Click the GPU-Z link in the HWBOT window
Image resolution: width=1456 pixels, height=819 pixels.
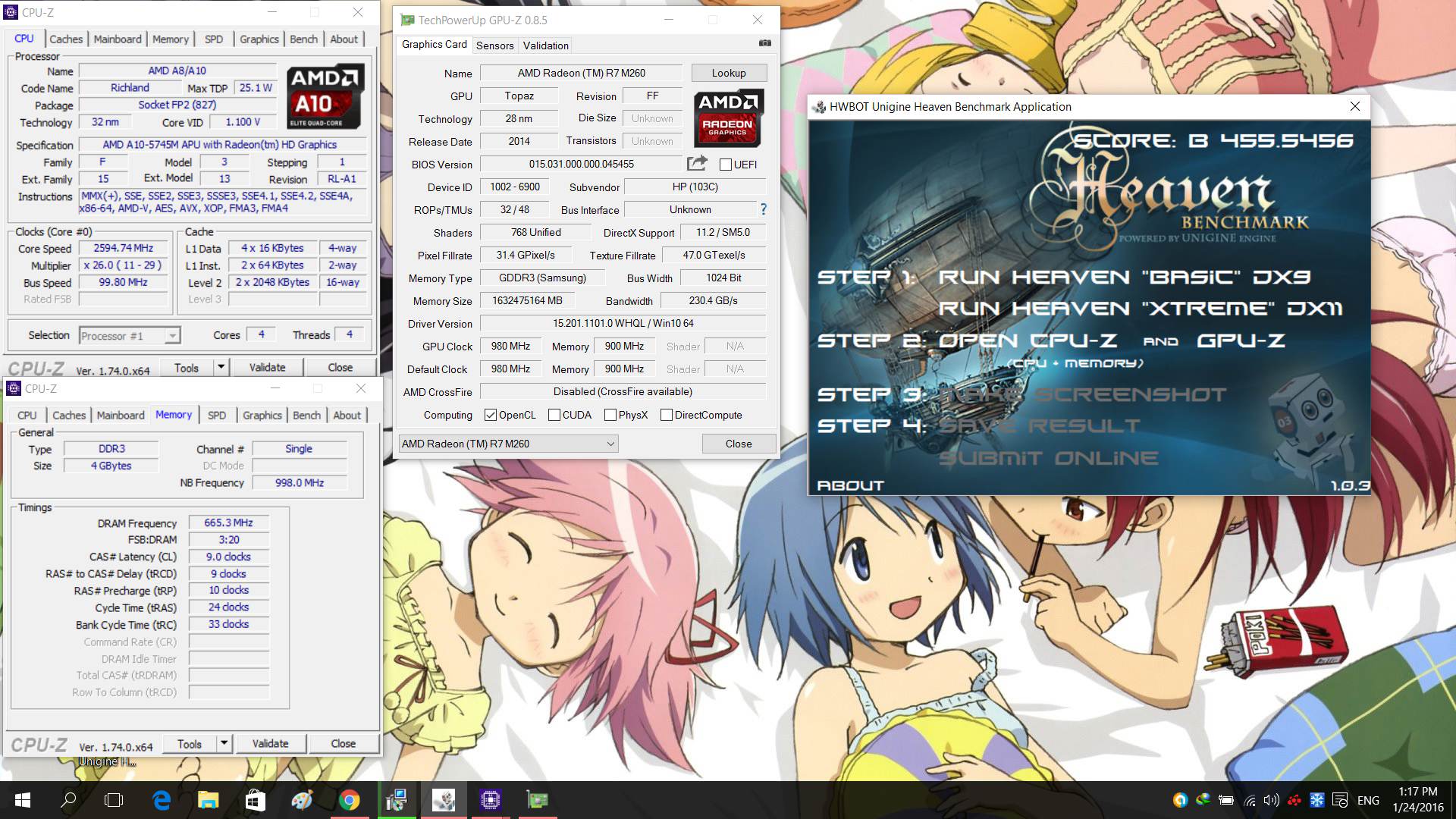(1241, 340)
